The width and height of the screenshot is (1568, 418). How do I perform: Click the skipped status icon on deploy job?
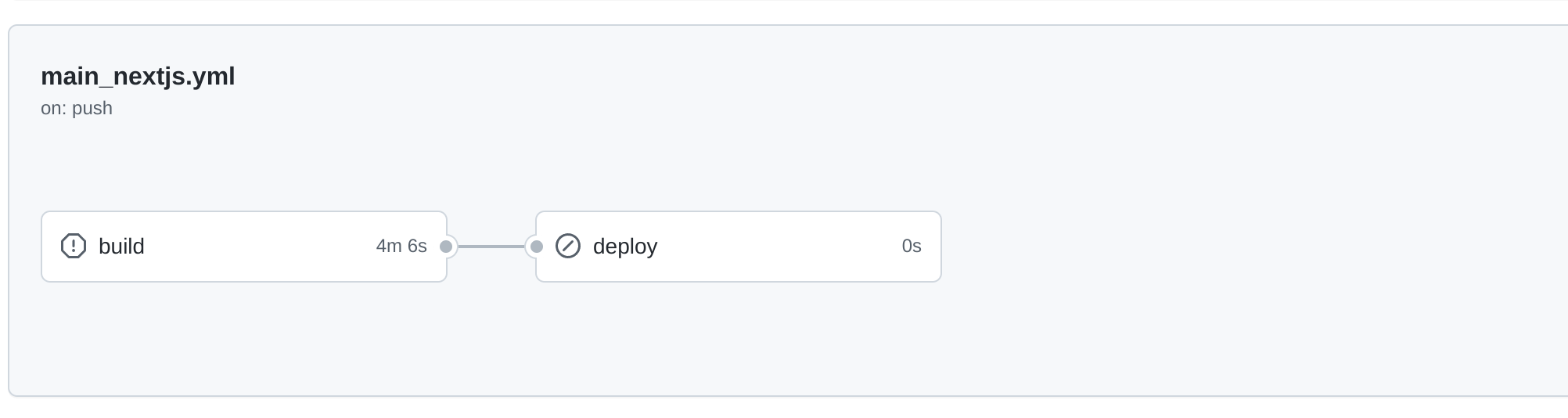[x=568, y=246]
